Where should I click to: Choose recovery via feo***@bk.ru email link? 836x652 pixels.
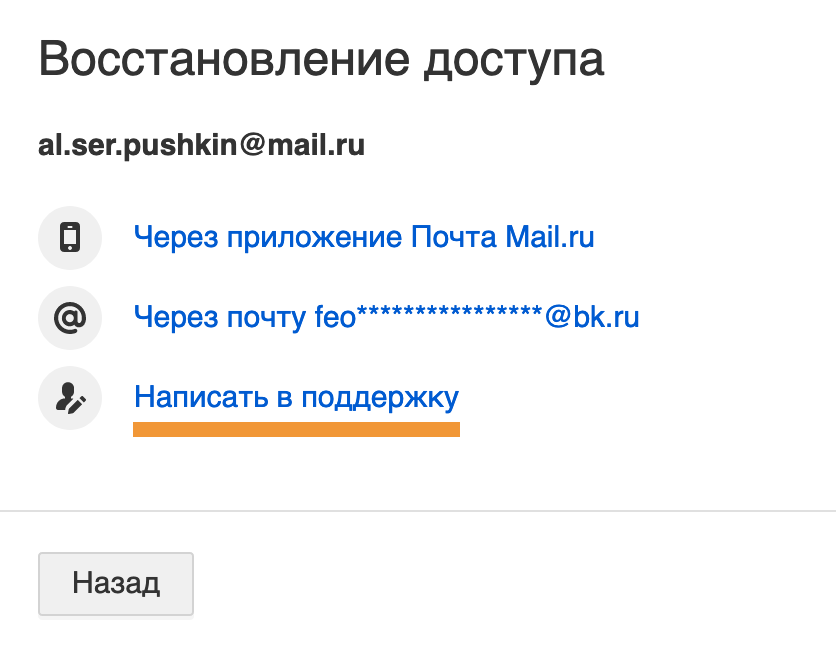click(x=386, y=317)
